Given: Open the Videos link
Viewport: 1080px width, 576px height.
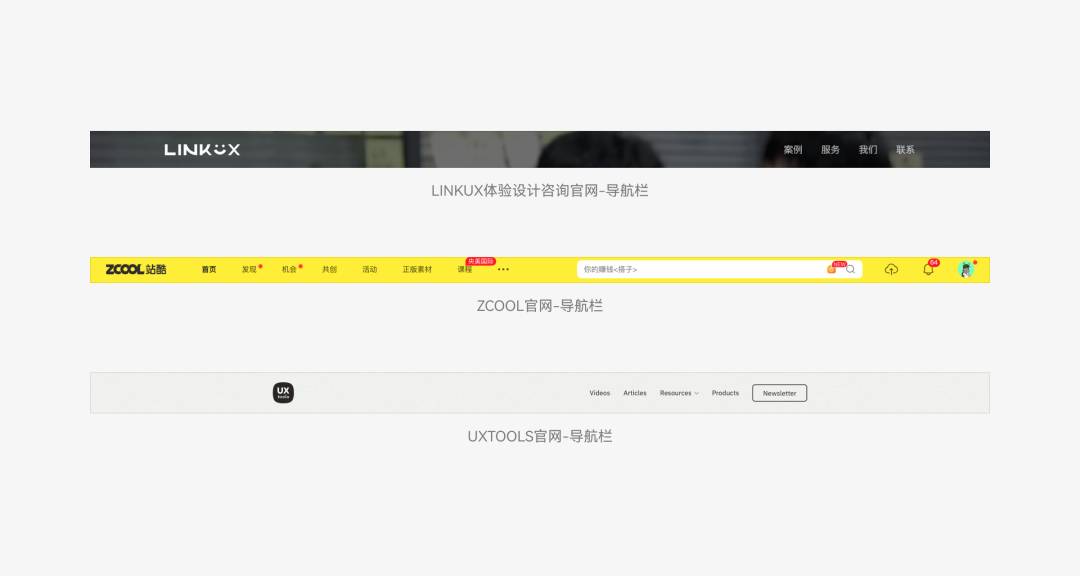Looking at the screenshot, I should pyautogui.click(x=599, y=393).
